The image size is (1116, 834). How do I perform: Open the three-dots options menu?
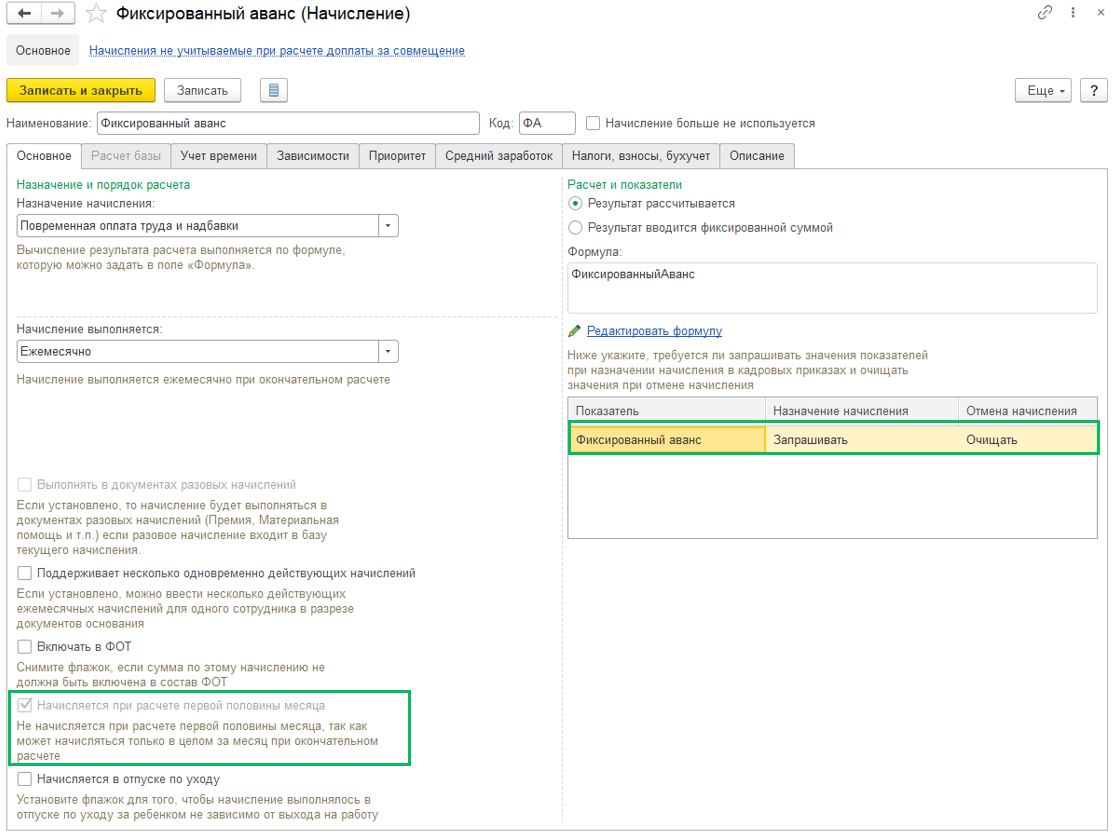tap(1073, 12)
